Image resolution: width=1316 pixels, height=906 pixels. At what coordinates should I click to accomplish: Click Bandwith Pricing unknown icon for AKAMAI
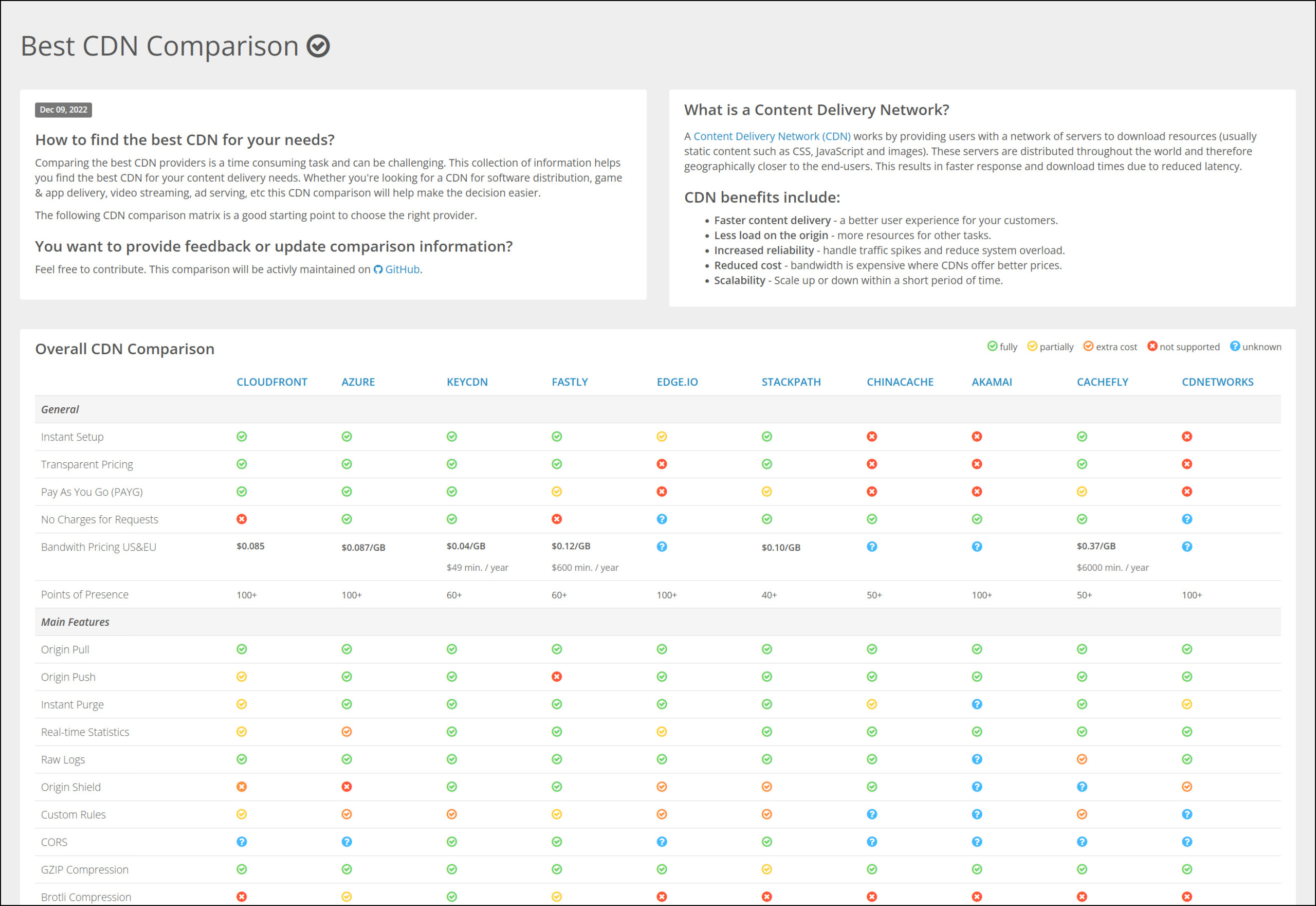pos(977,547)
